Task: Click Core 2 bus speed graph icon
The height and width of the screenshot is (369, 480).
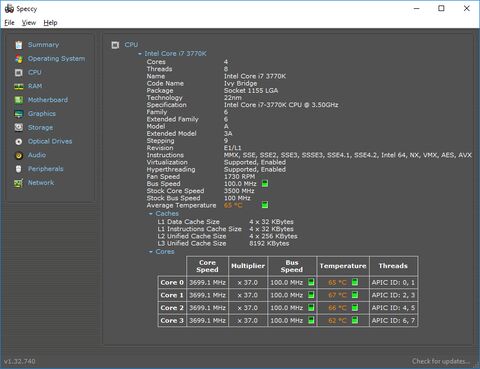Action: pos(311,307)
